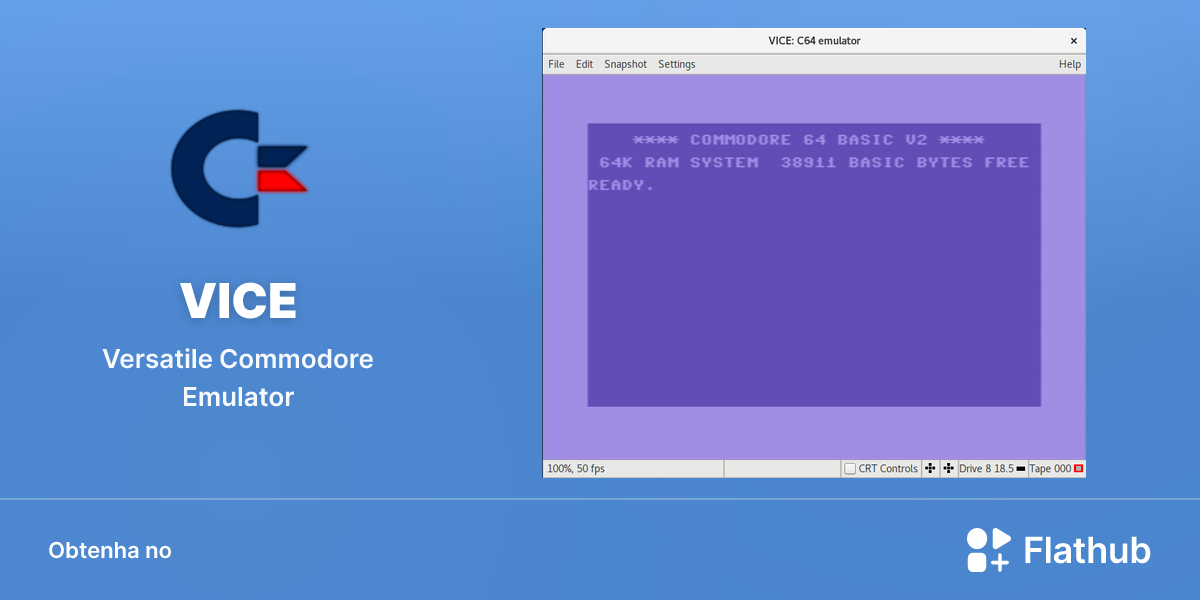Open the Snapshot menu

(x=625, y=64)
